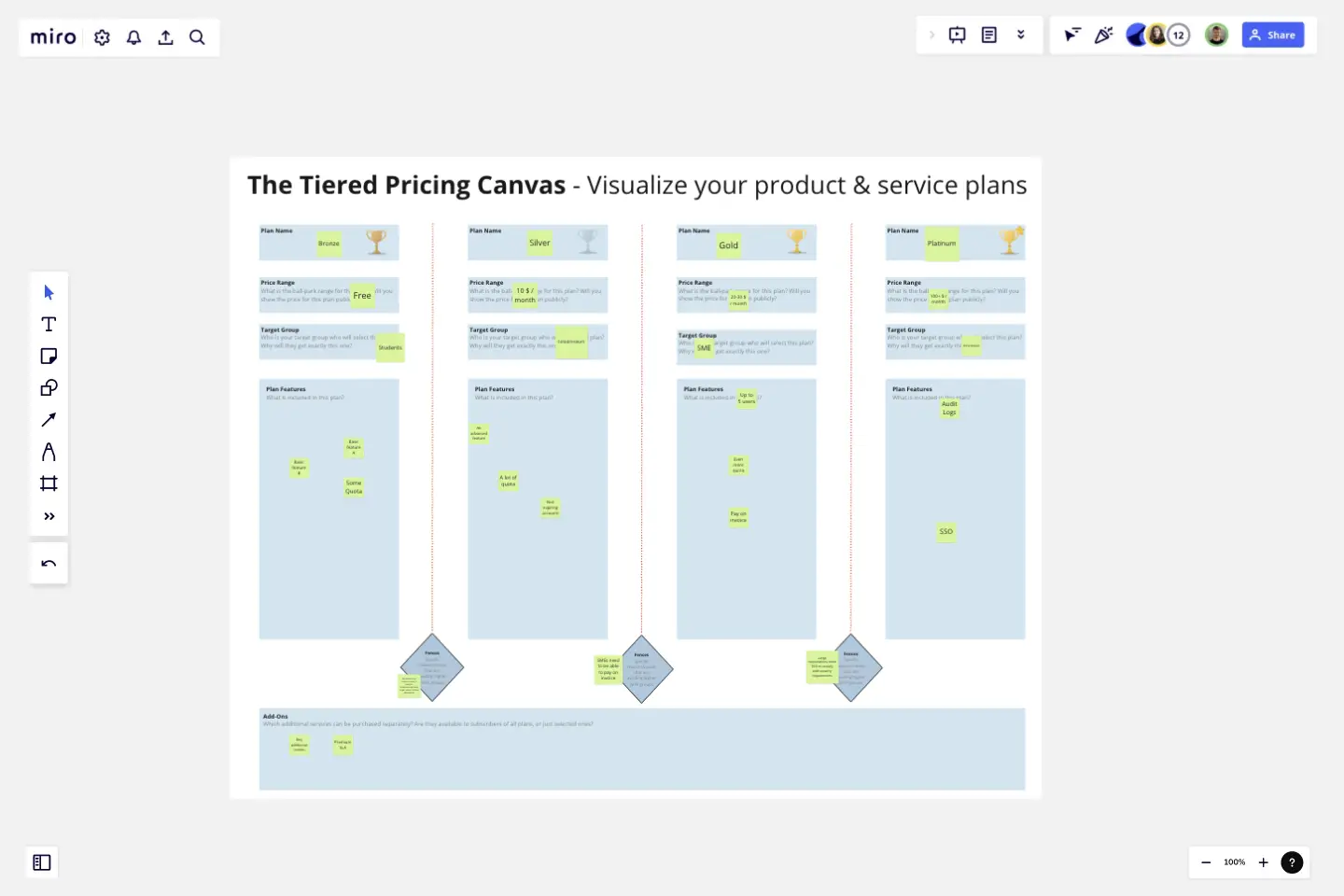Image resolution: width=1344 pixels, height=896 pixels.
Task: Click the 100% zoom level control
Action: click(1234, 862)
